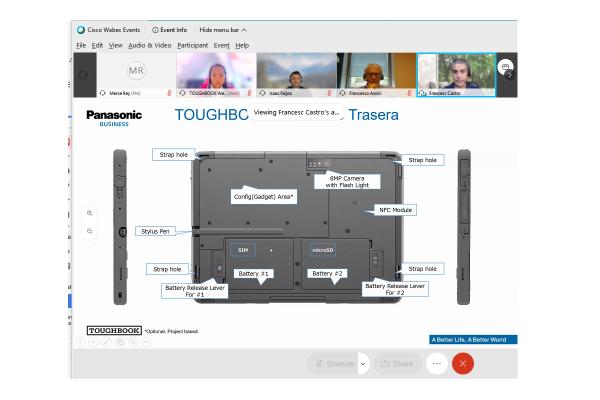600x400 pixels.
Task: Click 'A Better Life, A Better World' banner
Action: click(x=473, y=340)
